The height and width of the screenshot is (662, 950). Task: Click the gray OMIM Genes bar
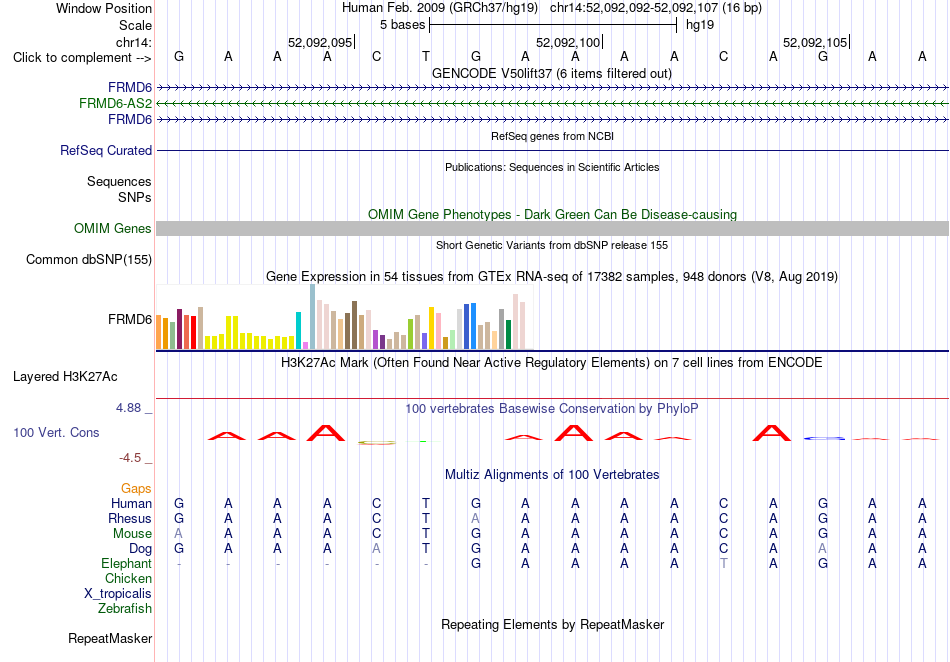pos(552,228)
